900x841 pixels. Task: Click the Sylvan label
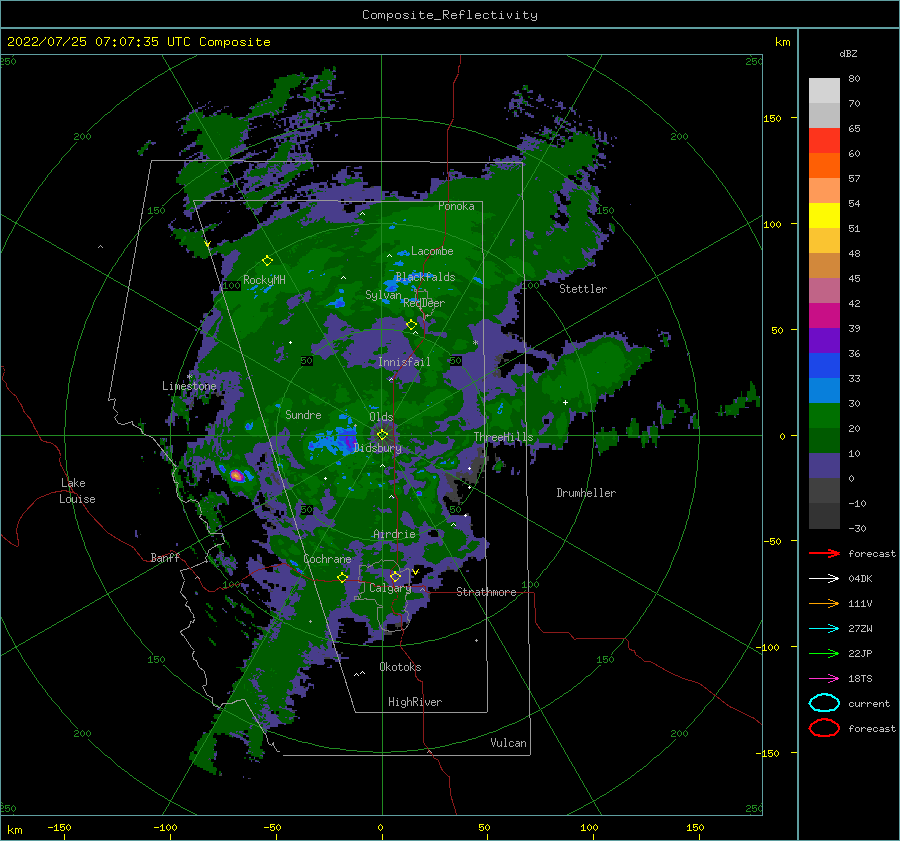[383, 295]
